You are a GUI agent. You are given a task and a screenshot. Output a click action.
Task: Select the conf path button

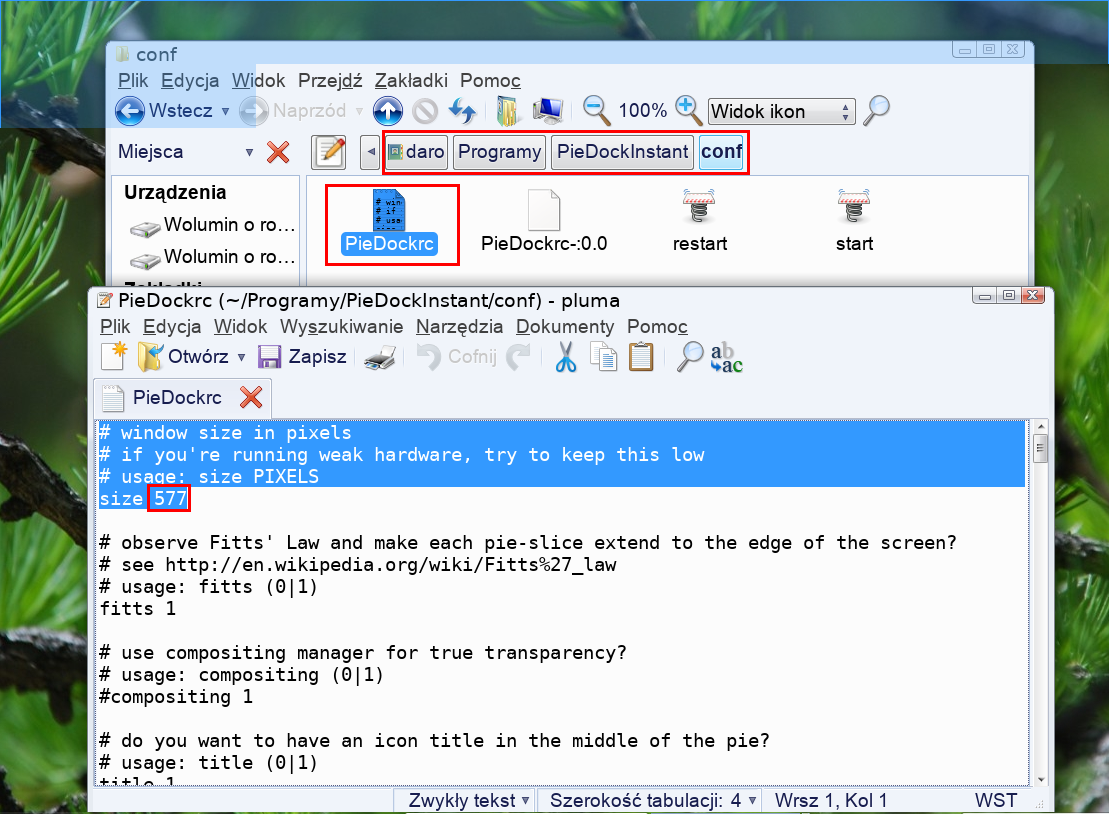[721, 152]
